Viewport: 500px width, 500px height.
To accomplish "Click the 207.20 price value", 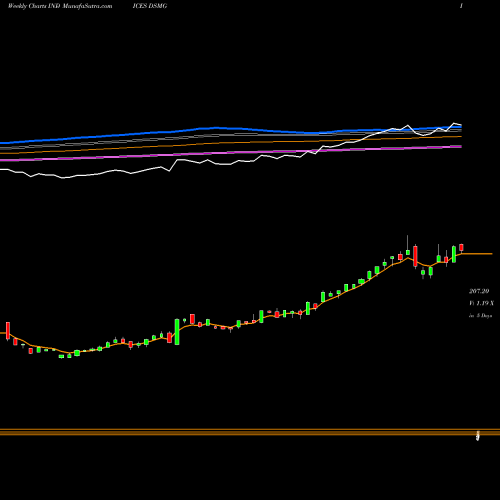I will click(479, 291).
